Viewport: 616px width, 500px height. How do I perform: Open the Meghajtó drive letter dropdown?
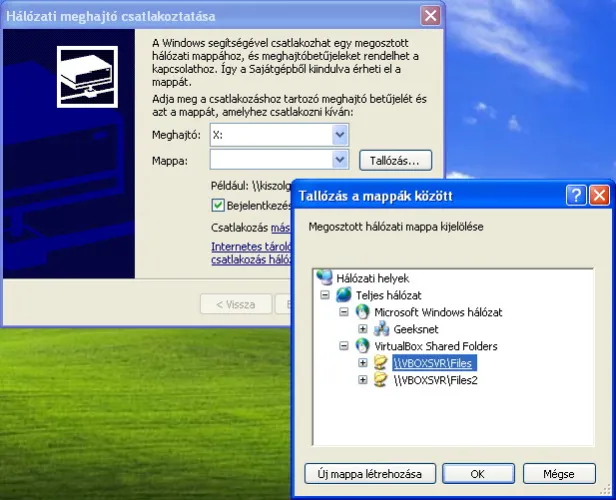[340, 135]
